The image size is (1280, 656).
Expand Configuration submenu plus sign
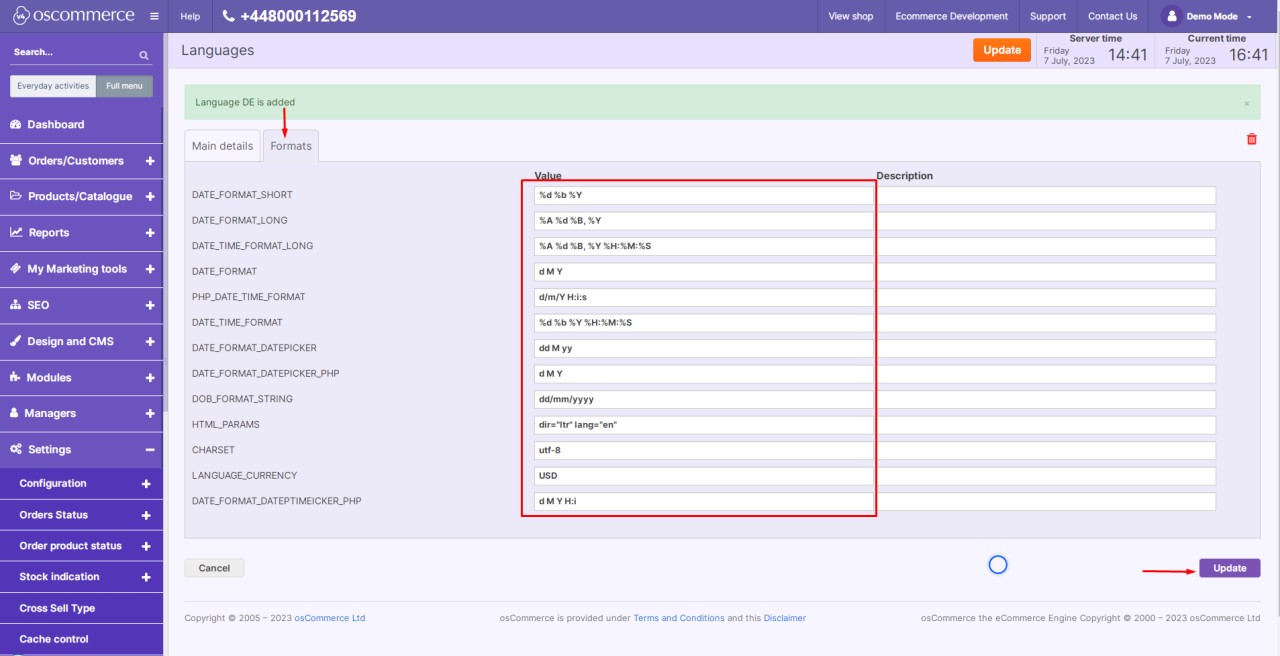146,484
